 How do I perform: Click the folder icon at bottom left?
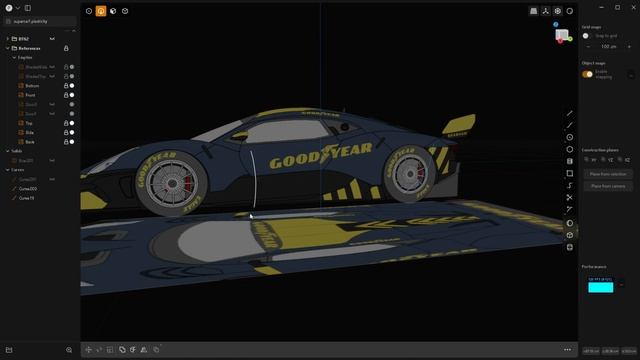pos(9,350)
